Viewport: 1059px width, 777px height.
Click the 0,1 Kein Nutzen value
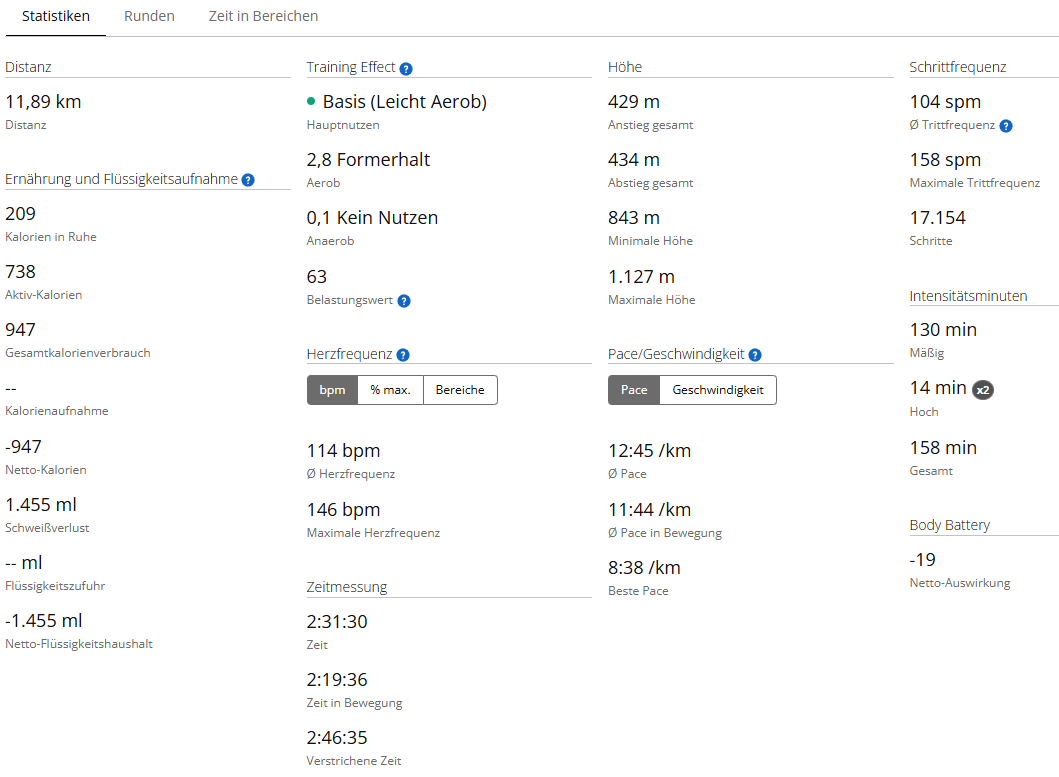372,218
